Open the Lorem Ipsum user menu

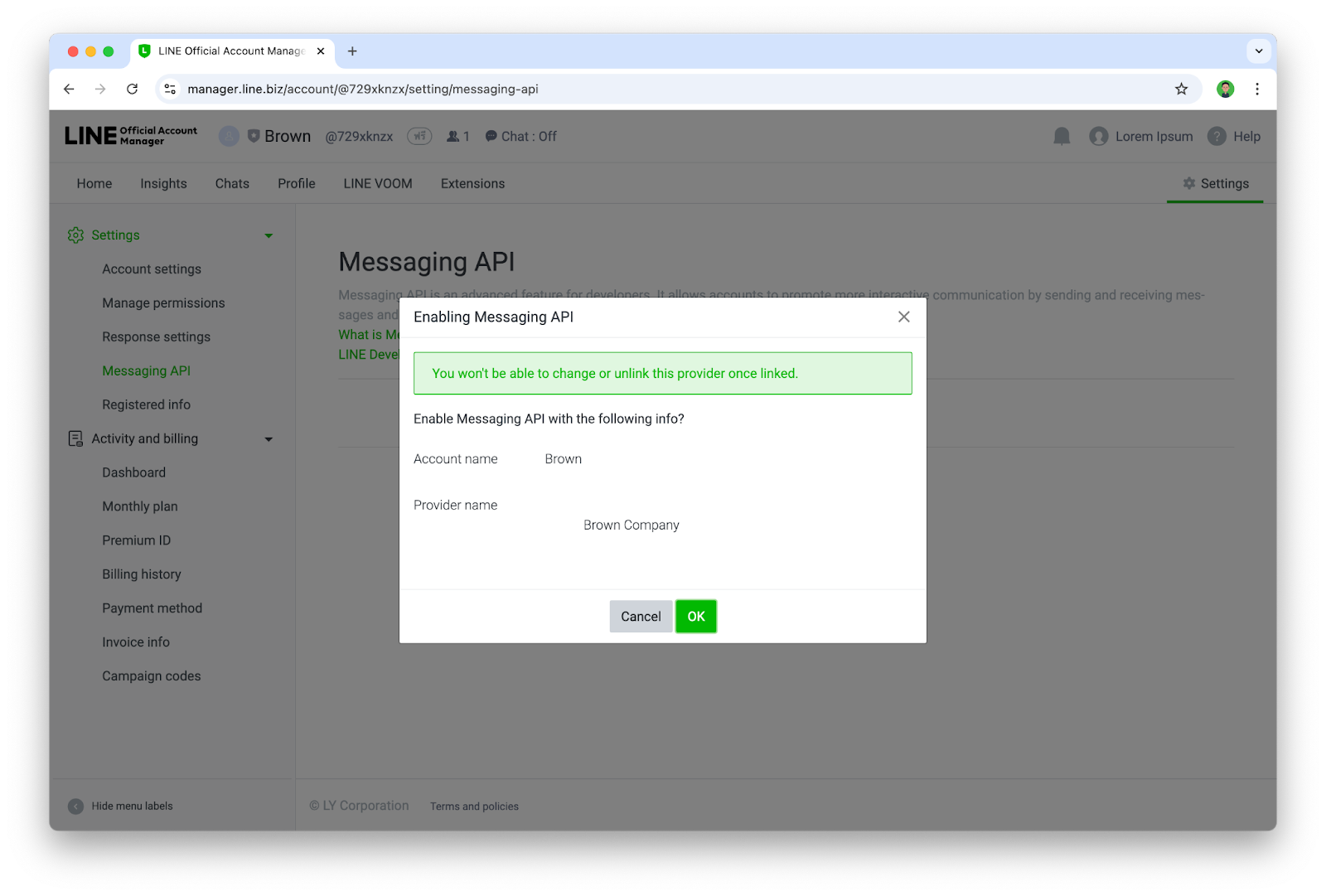click(1141, 136)
